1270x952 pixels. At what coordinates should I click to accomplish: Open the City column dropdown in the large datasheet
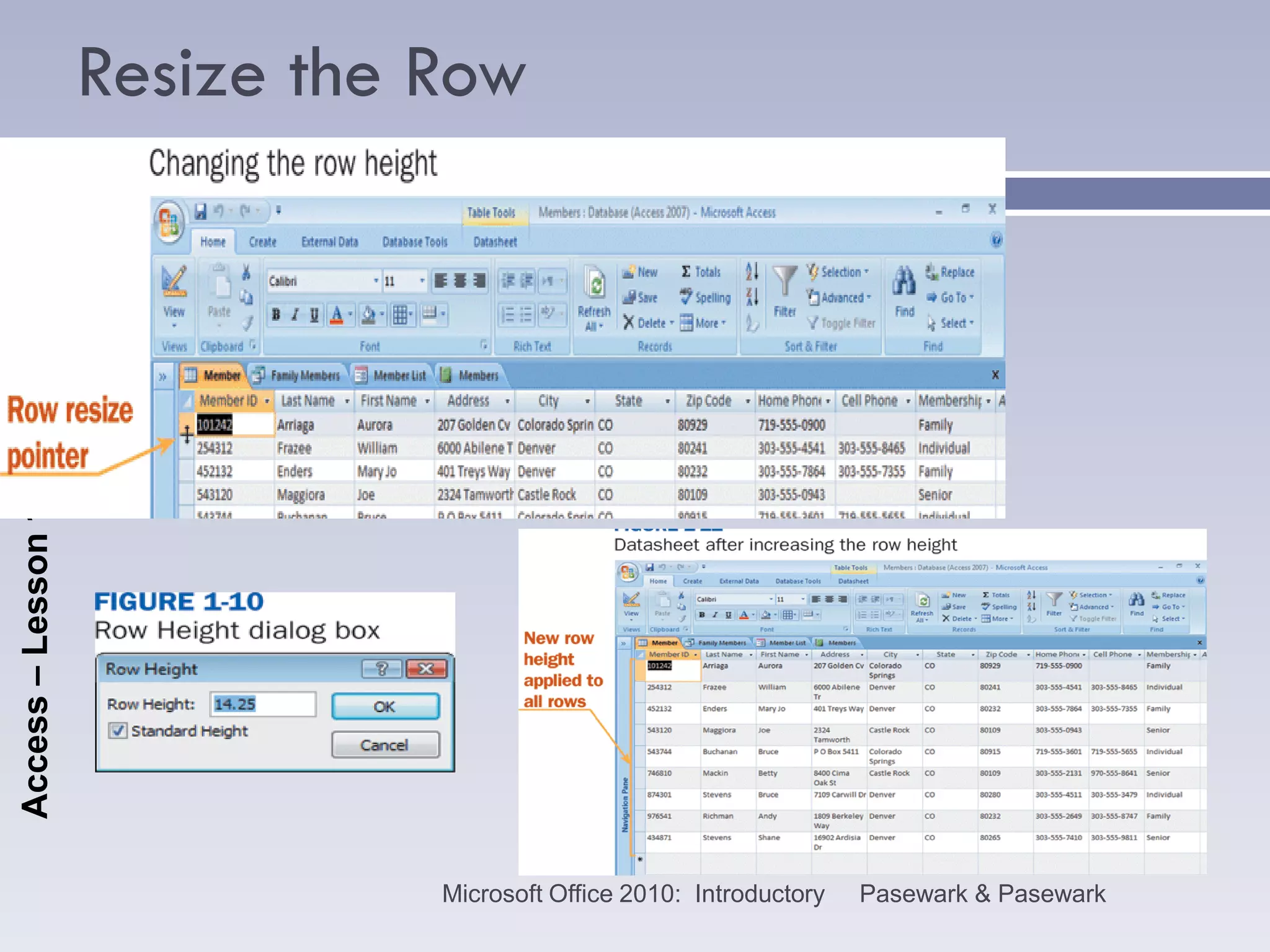pos(587,402)
